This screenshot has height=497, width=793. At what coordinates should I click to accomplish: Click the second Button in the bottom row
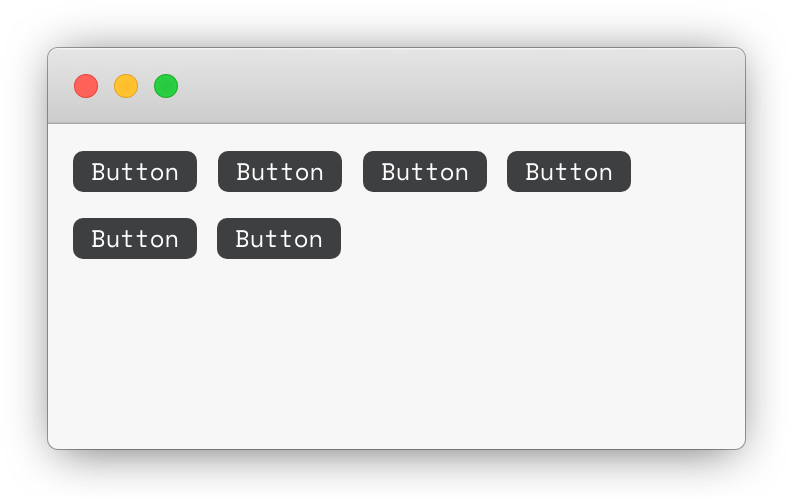(x=279, y=239)
